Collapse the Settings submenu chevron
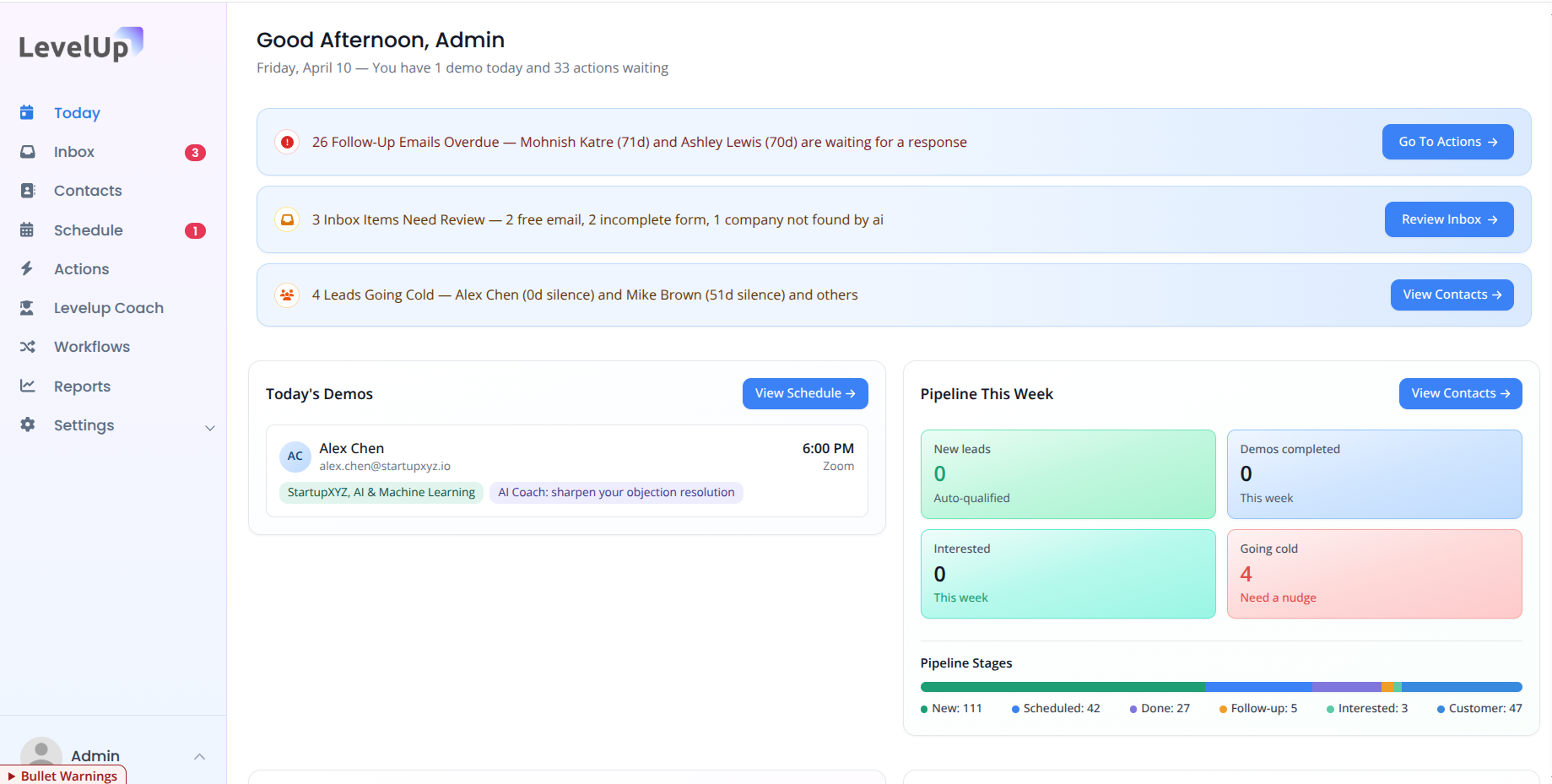 [x=209, y=427]
